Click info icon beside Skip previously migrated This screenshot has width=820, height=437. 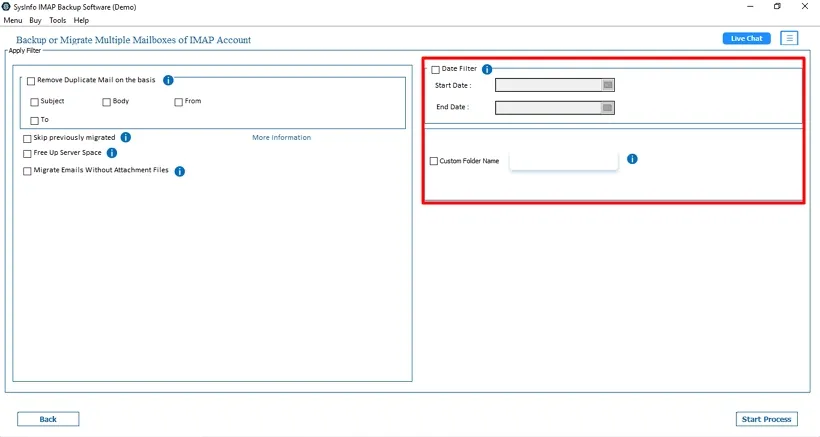pos(126,137)
